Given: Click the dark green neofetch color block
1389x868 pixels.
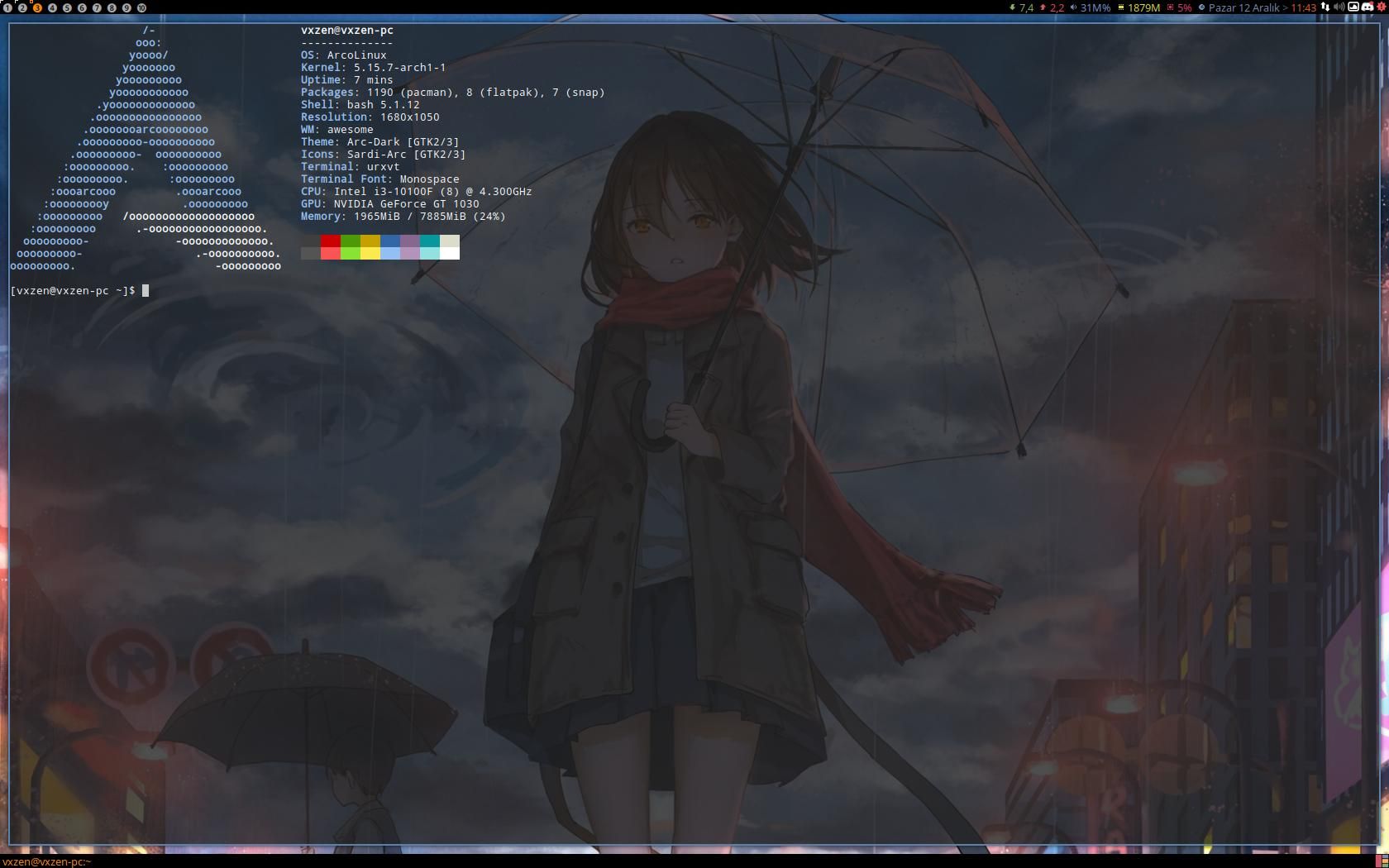Looking at the screenshot, I should click(351, 241).
